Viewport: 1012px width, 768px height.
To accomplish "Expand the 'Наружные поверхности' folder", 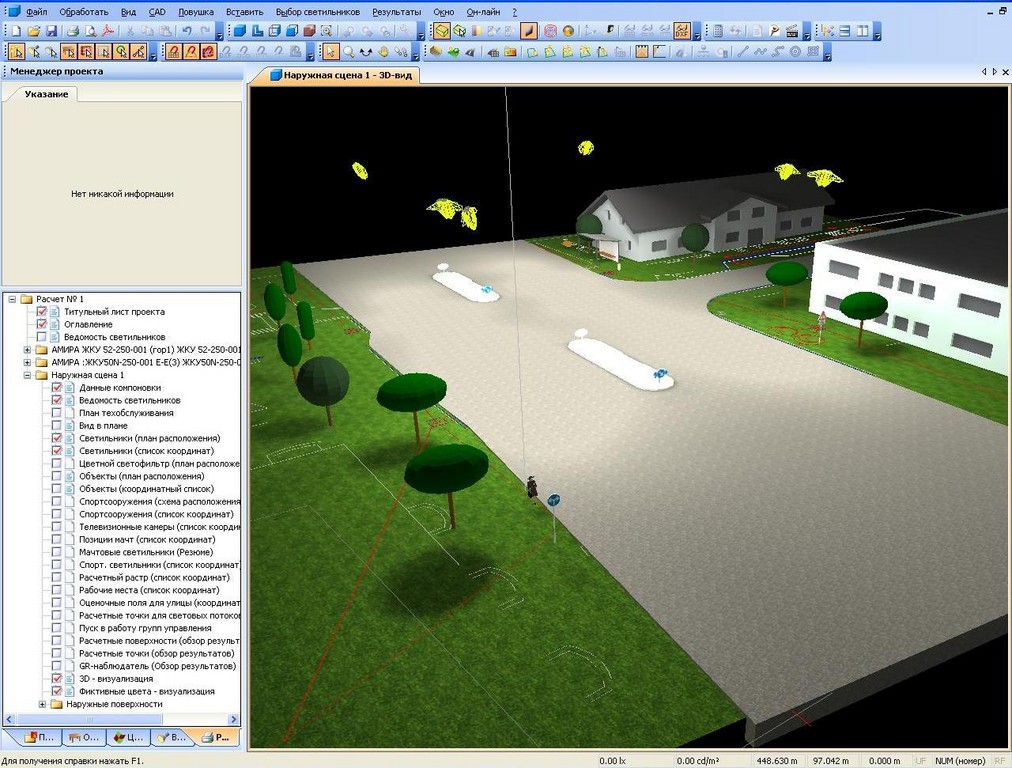I will pyautogui.click(x=42, y=704).
